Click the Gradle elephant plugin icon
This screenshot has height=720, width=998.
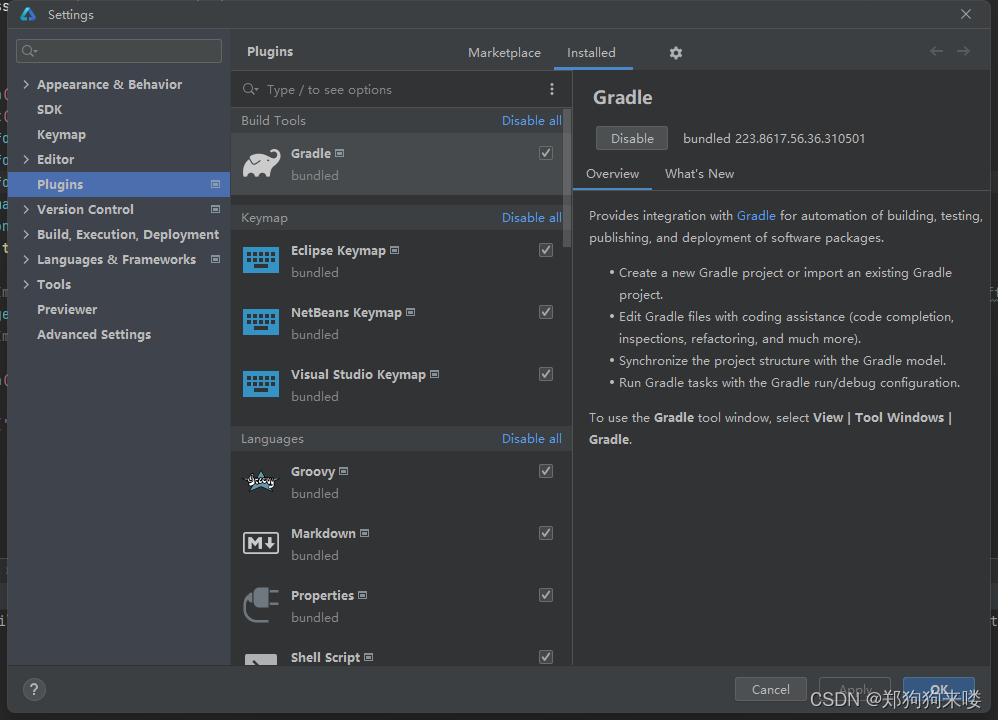[x=262, y=164]
